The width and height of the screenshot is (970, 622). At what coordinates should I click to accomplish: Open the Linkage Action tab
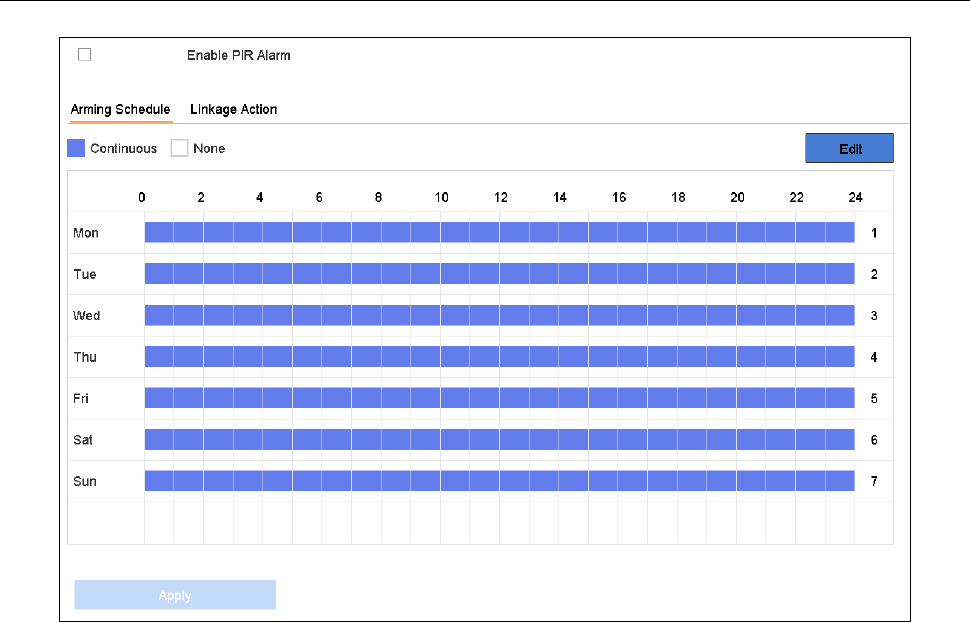click(x=233, y=109)
